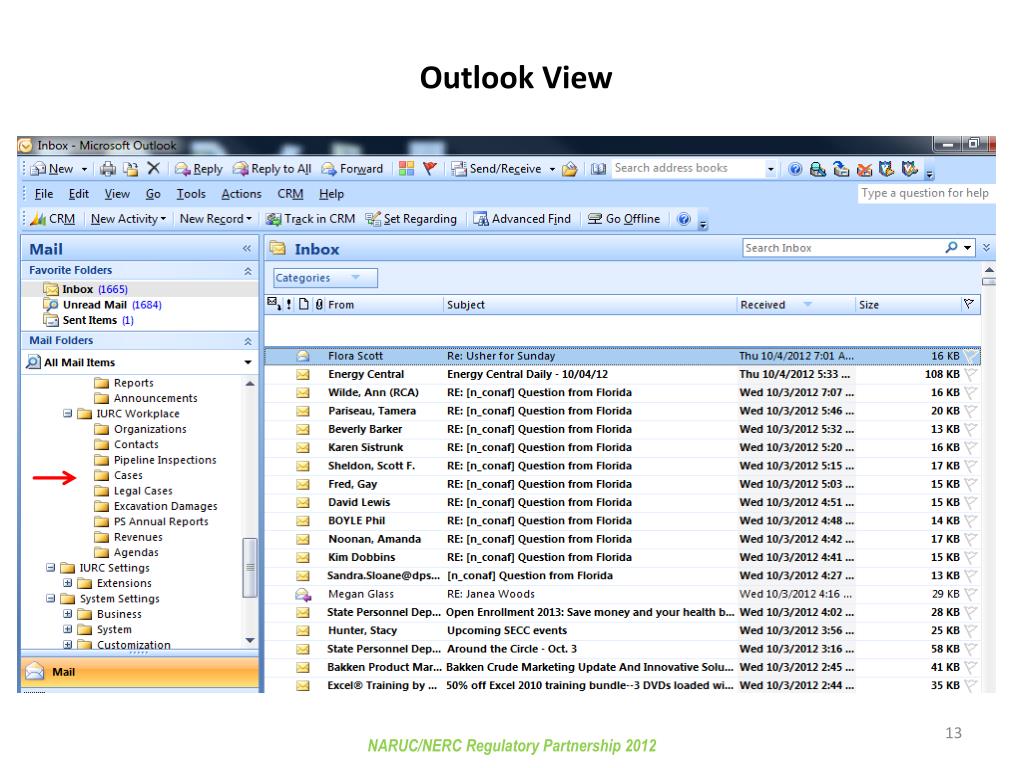Screen dimensions: 1024x768
Task: Toggle the flag on the Energy Central message
Action: [x=971, y=374]
